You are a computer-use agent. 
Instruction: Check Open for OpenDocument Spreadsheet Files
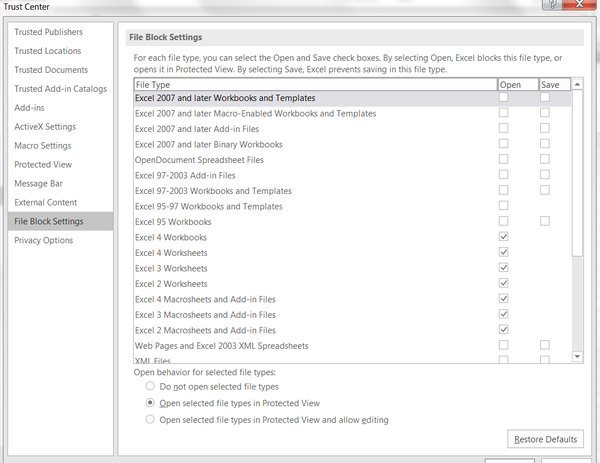[504, 159]
